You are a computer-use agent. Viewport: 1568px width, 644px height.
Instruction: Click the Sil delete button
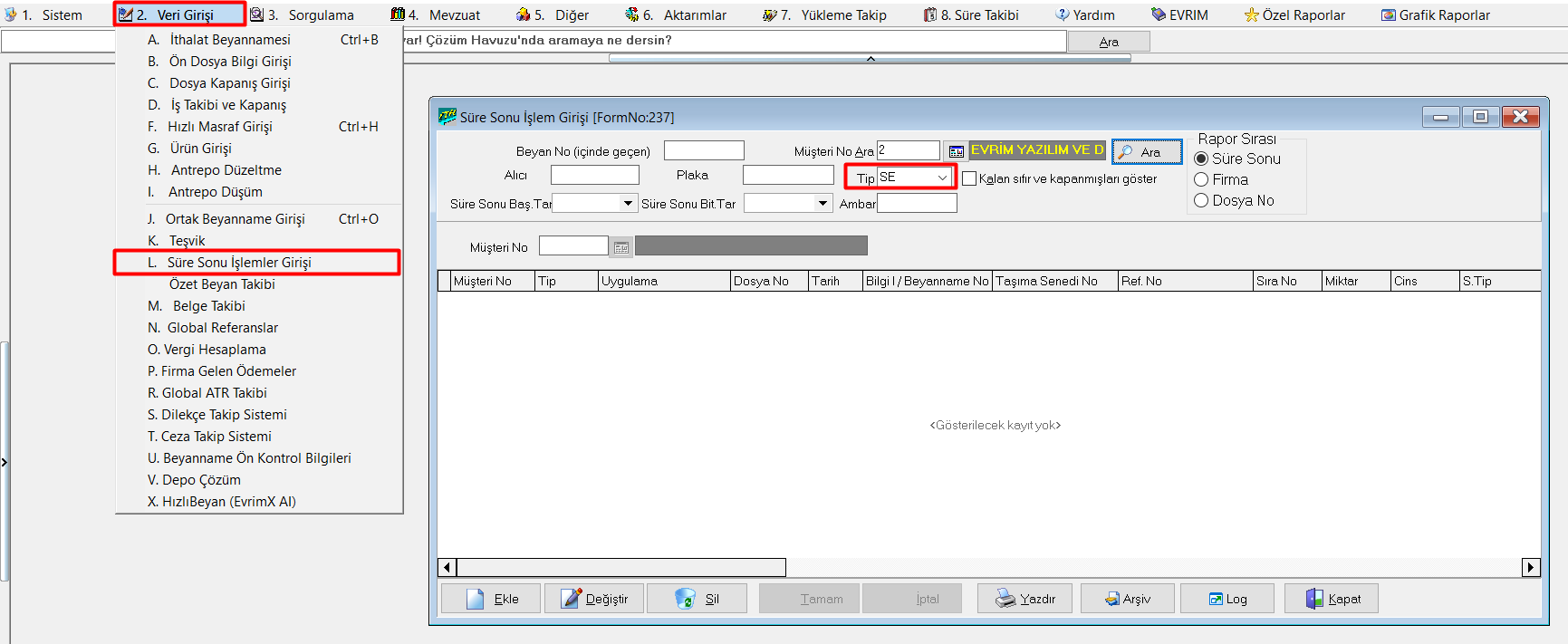tap(697, 599)
